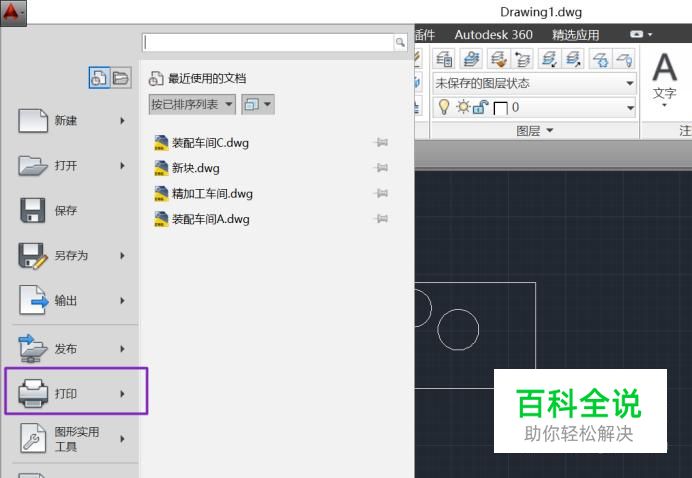Open recent file 装配车间A.dwg

pyautogui.click(x=202, y=219)
